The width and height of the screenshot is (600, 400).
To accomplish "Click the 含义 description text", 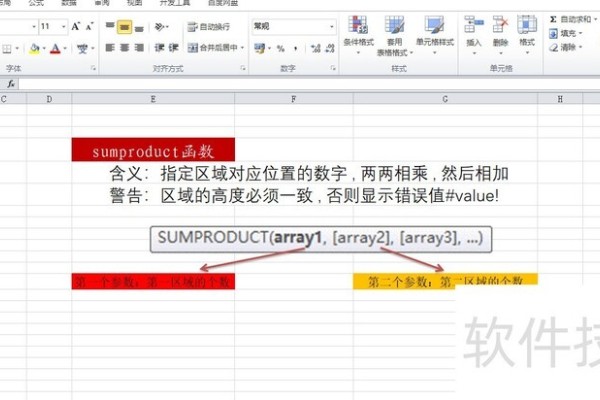I will pos(309,173).
